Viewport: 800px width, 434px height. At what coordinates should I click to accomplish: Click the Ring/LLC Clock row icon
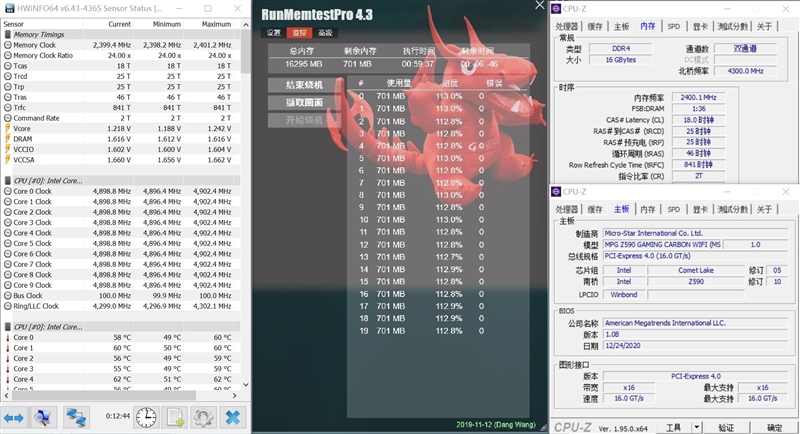8,306
